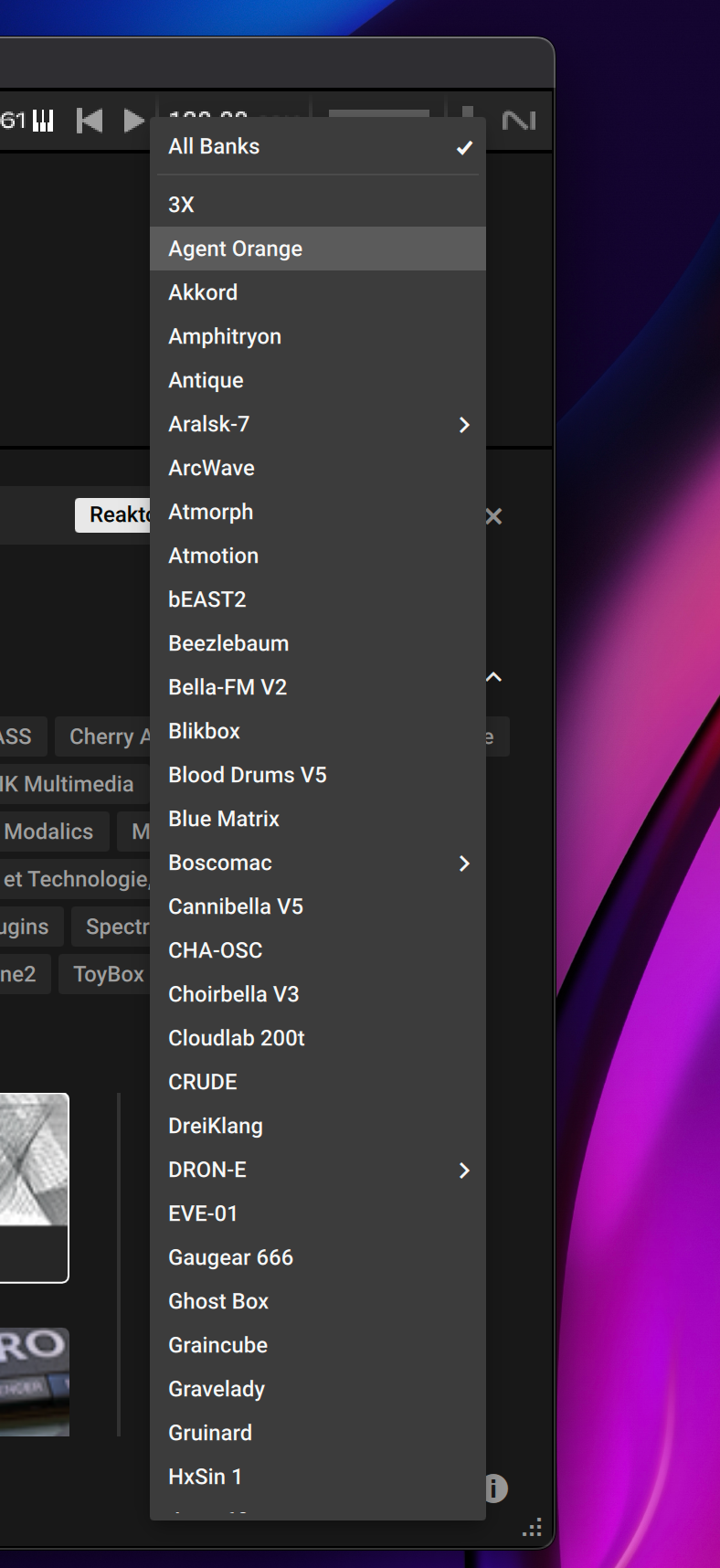Choose the Atmorph bank
This screenshot has height=1568, width=720.
pos(317,512)
